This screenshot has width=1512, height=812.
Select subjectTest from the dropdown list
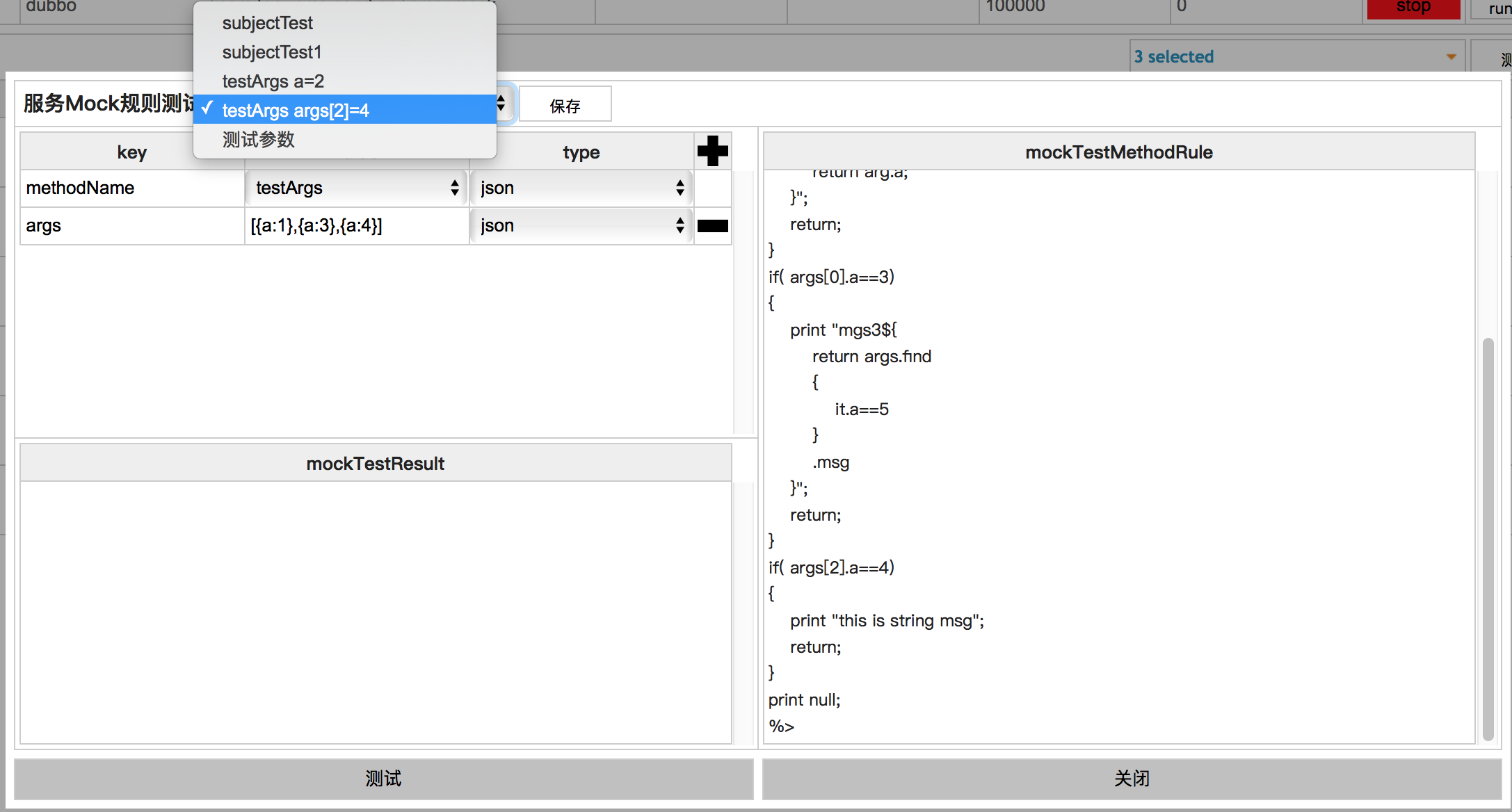(x=267, y=23)
